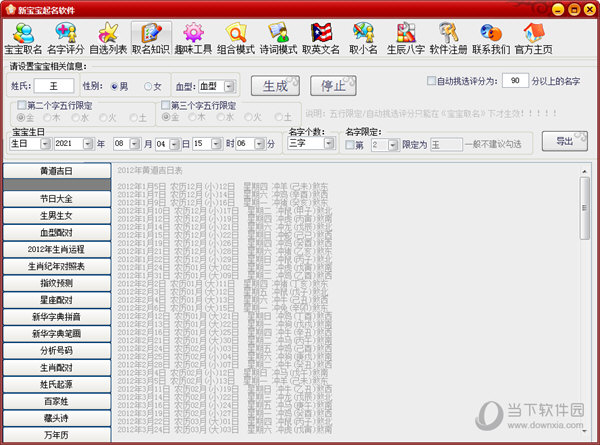Open the 名字评分 scoring tool
This screenshot has width=600, height=445.
[65, 39]
